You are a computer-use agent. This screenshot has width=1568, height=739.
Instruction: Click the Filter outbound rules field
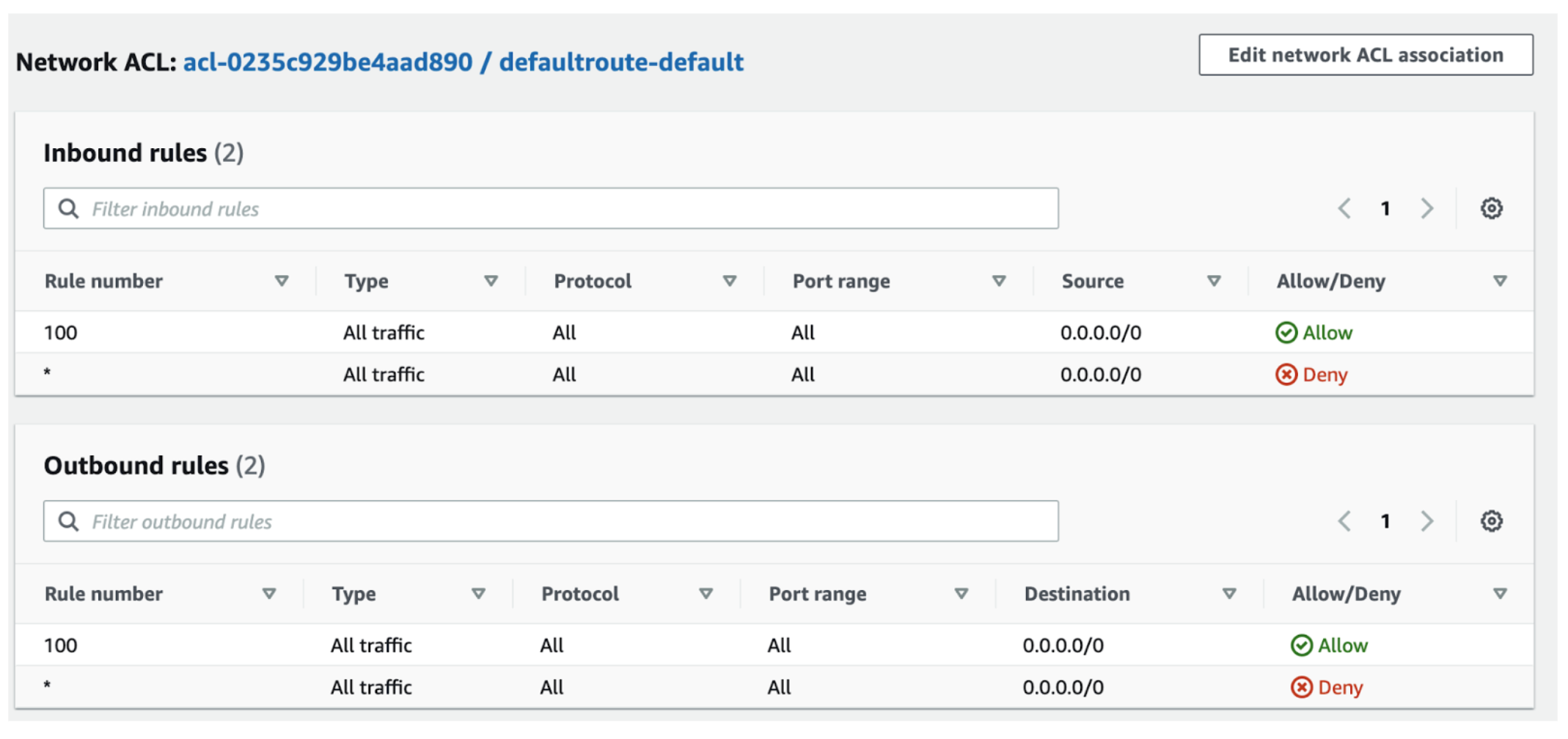coord(513,521)
